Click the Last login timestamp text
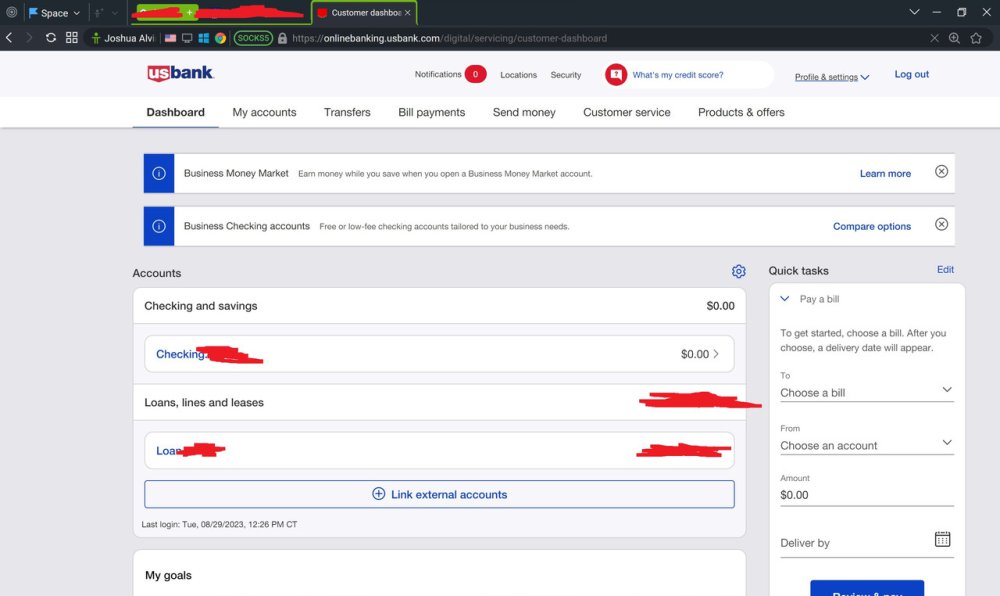This screenshot has height=596, width=1000. coord(219,524)
